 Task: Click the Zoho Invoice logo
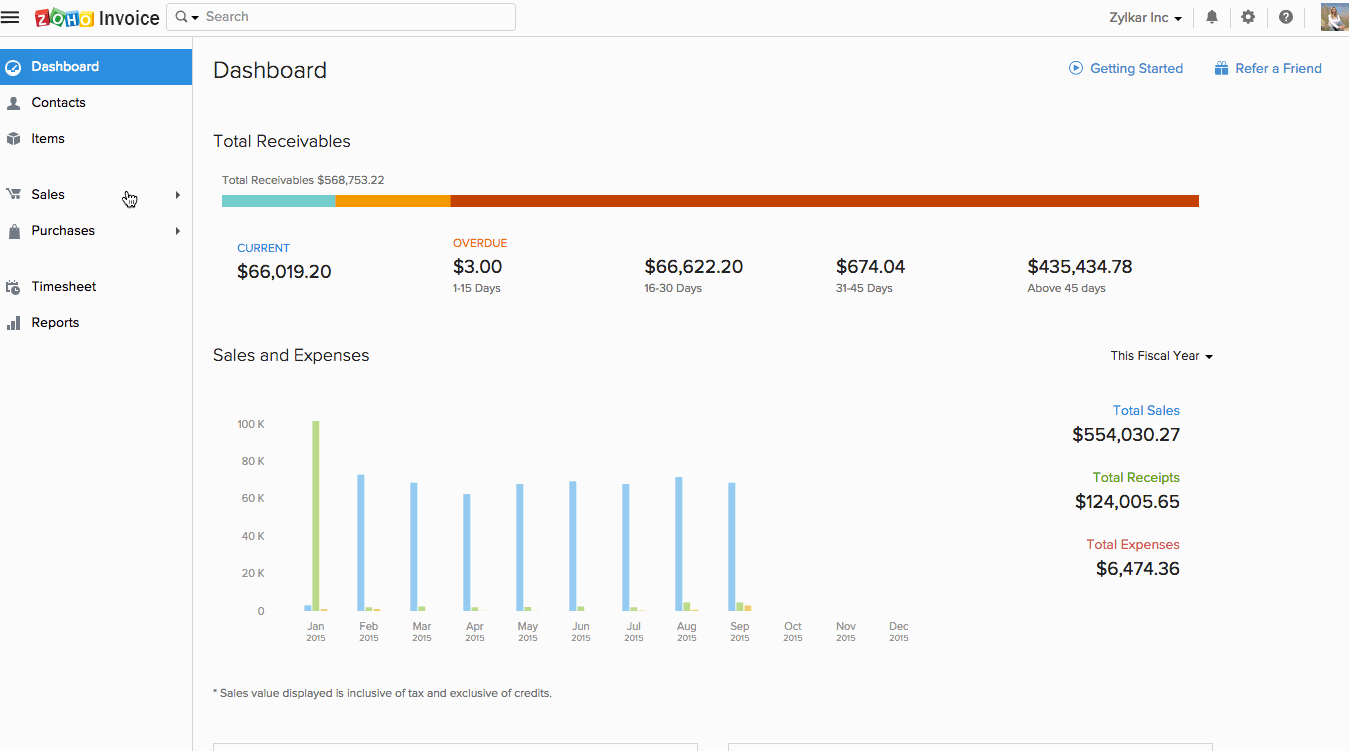(x=97, y=18)
